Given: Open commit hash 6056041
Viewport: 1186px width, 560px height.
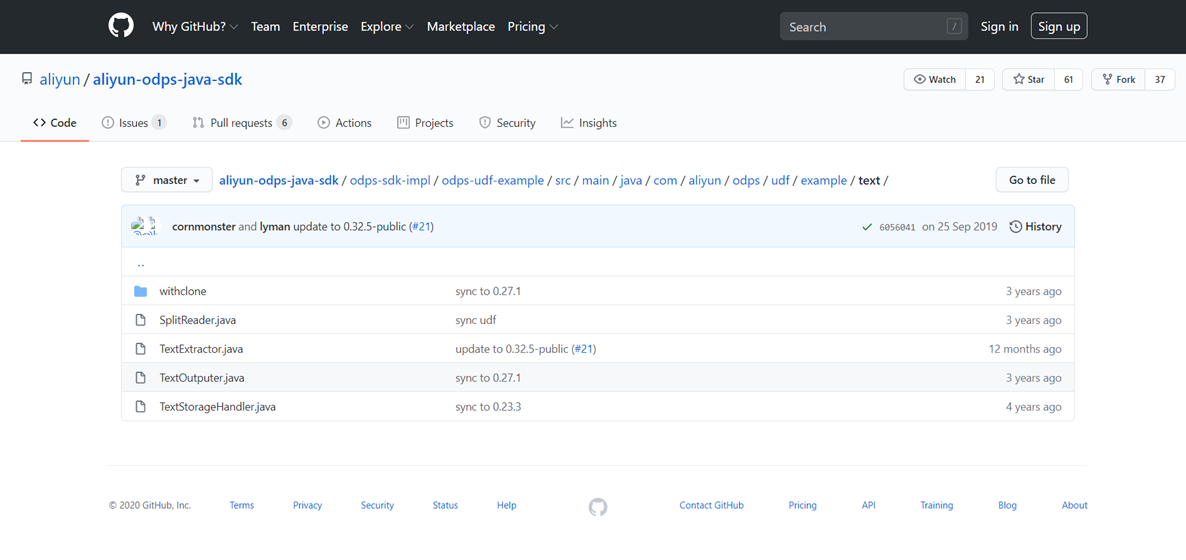Looking at the screenshot, I should (897, 227).
